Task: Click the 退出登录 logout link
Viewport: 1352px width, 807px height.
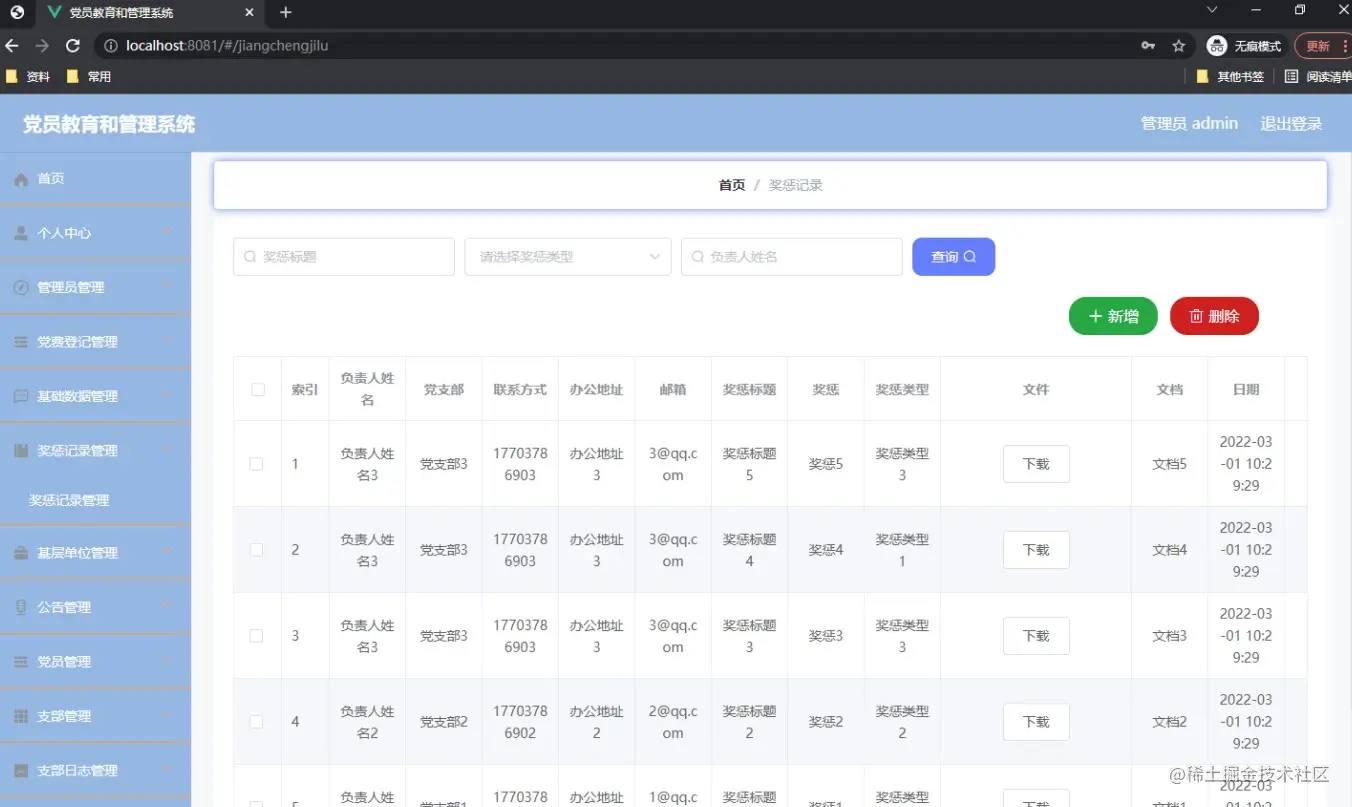Action: 1291,124
